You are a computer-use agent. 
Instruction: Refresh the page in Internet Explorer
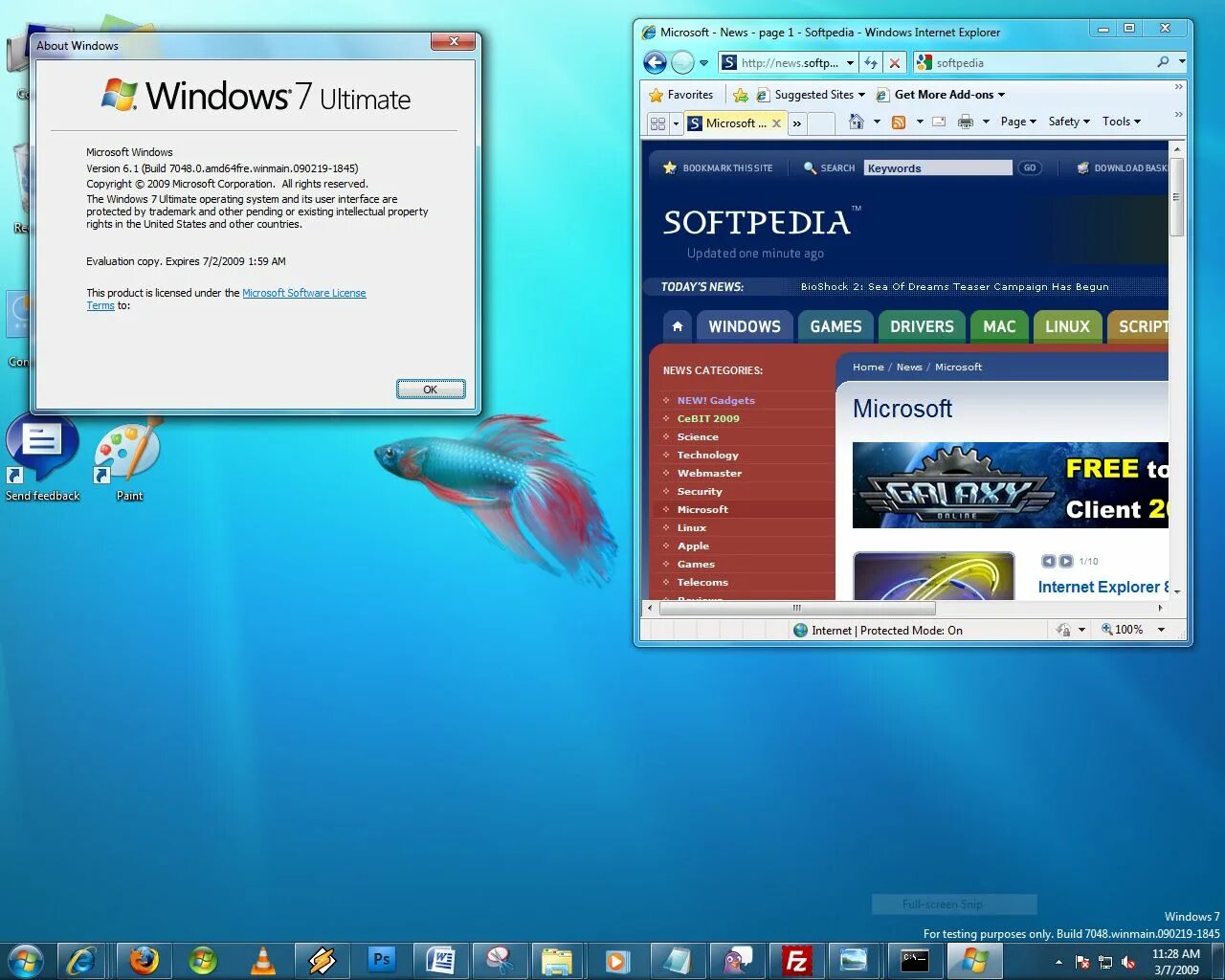(871, 63)
